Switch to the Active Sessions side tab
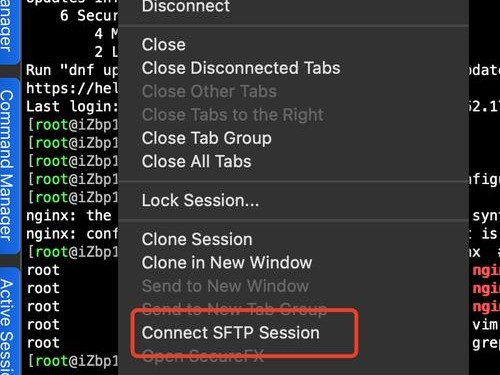Image resolution: width=500 pixels, height=375 pixels. click(9, 322)
